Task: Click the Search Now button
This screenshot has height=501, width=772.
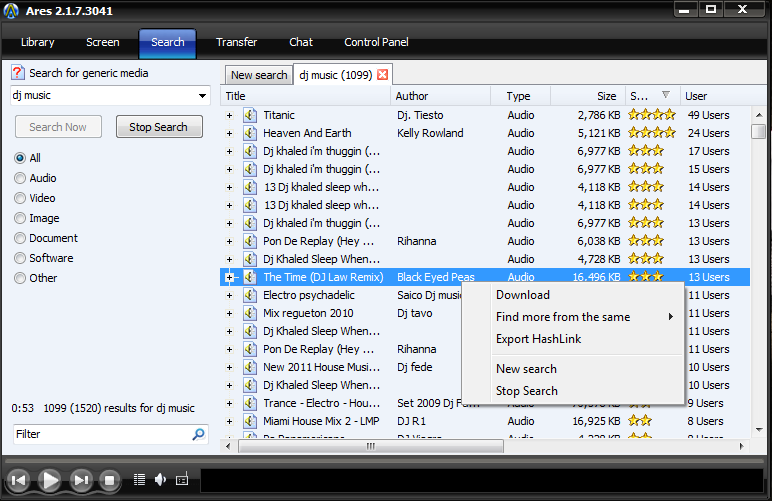Action: click(58, 127)
